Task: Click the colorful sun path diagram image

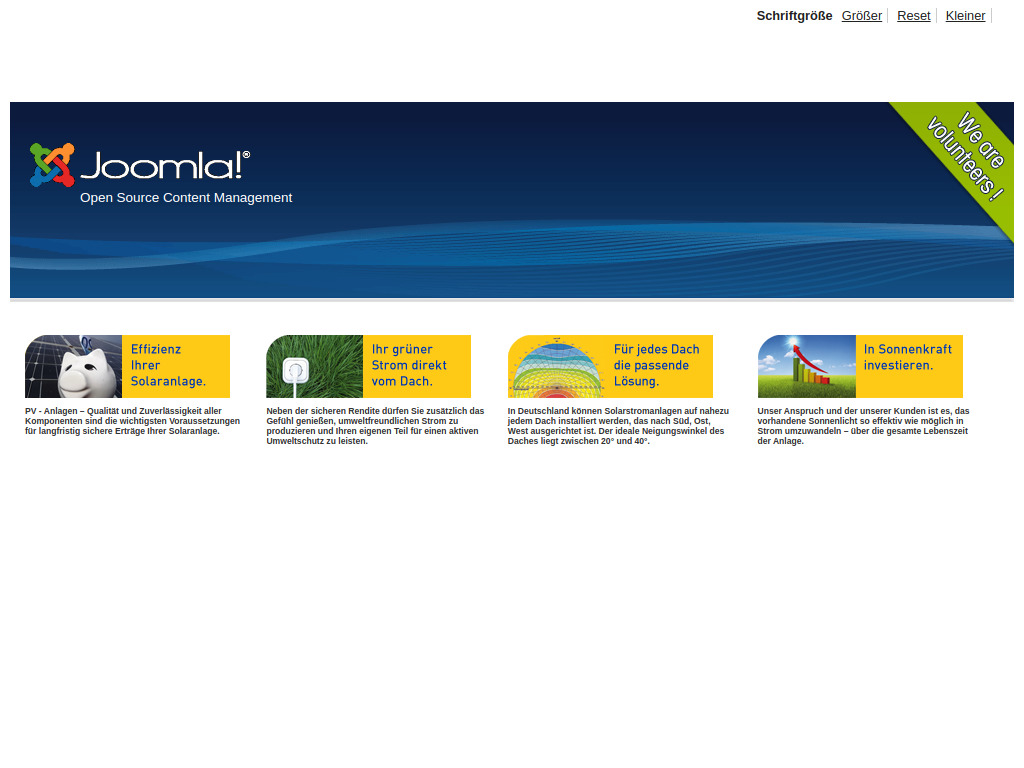Action: click(x=556, y=367)
